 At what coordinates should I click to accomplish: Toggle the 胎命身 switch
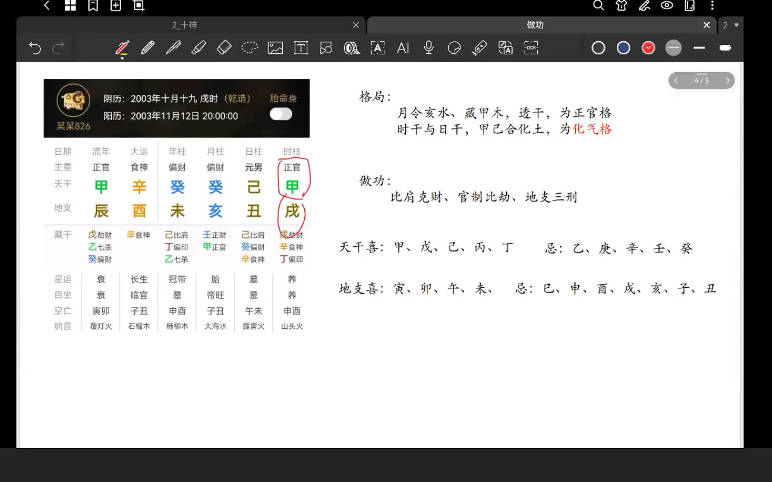(281, 114)
